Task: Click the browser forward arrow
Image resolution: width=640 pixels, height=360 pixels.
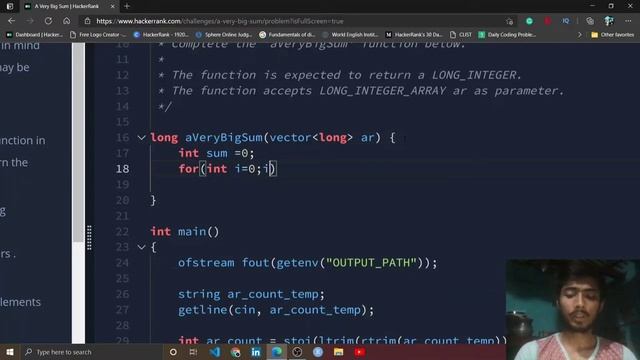Action: click(x=30, y=21)
